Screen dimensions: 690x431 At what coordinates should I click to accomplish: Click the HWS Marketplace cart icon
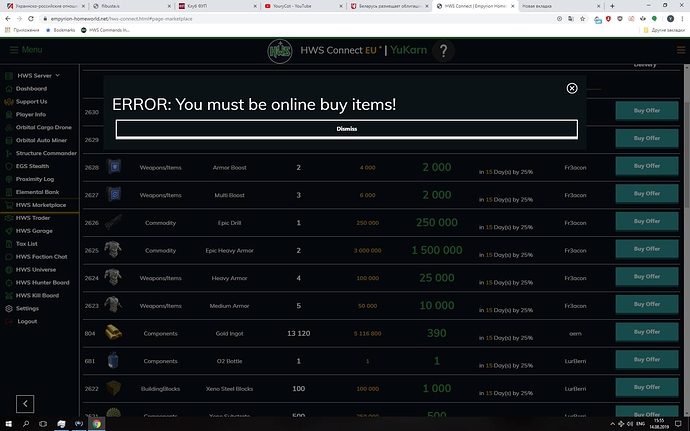9,205
